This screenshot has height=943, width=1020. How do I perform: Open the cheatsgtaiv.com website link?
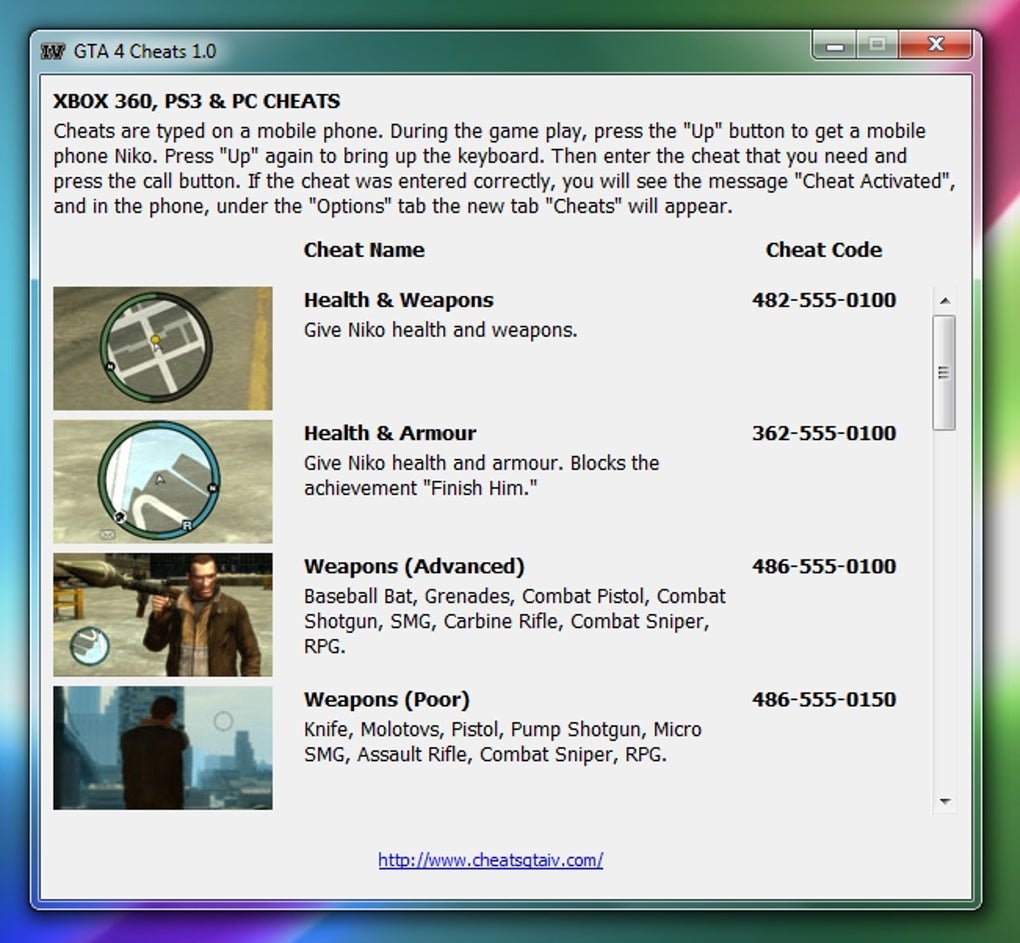490,860
